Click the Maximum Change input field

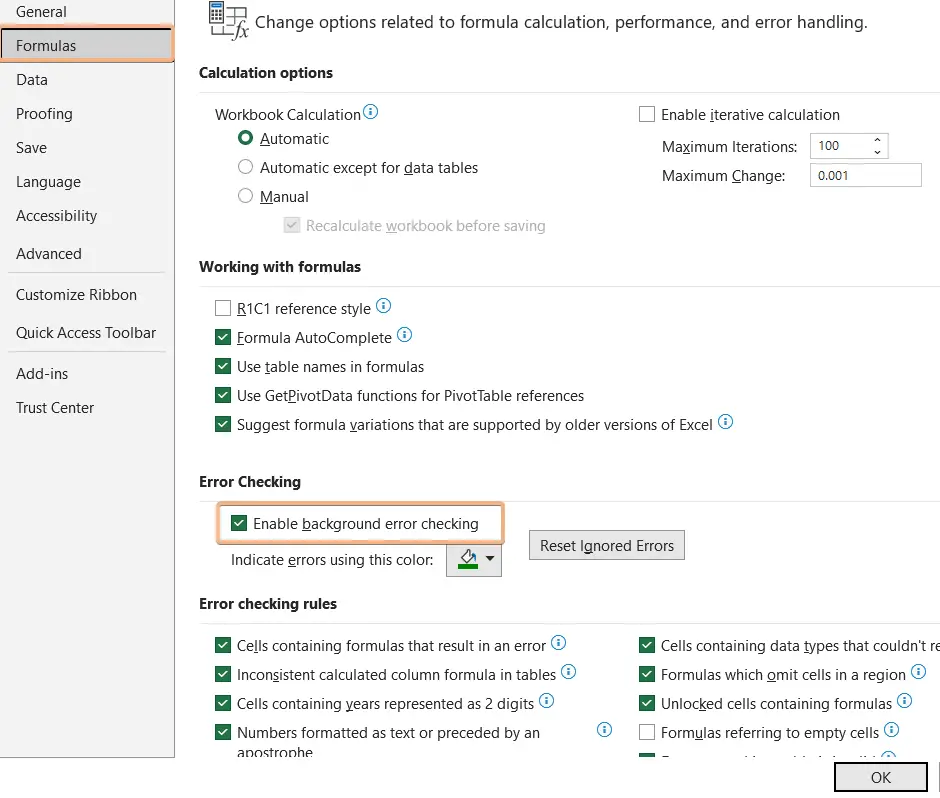[x=865, y=176]
